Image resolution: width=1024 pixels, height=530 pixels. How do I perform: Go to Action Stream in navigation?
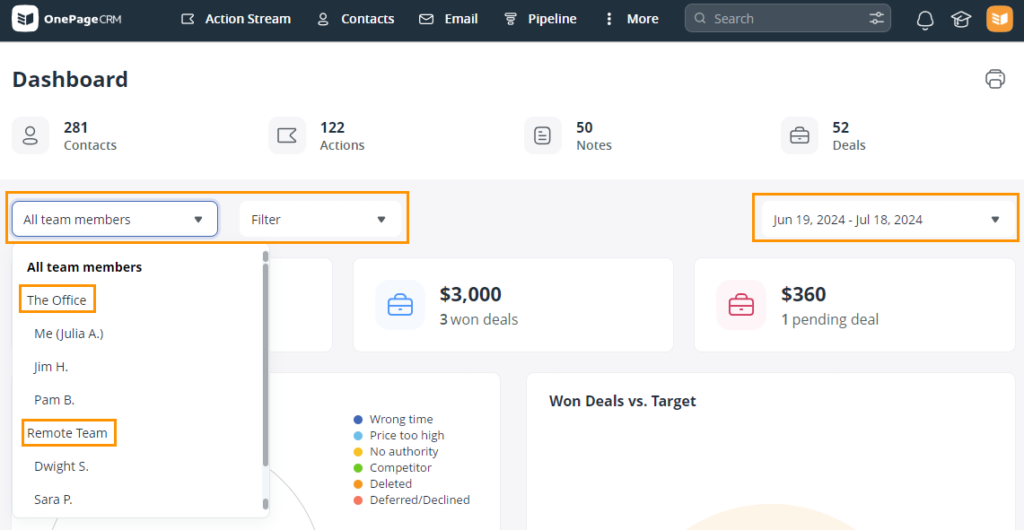click(236, 19)
